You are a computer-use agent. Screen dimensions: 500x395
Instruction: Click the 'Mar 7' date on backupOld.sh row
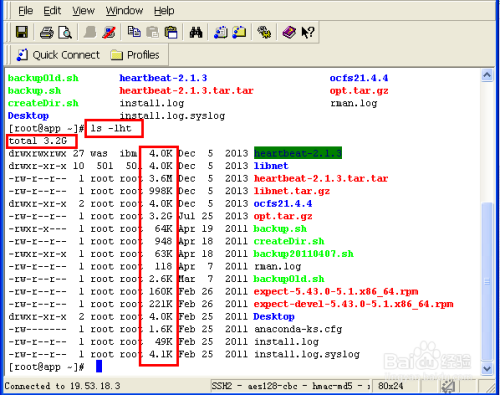pyautogui.click(x=196, y=279)
